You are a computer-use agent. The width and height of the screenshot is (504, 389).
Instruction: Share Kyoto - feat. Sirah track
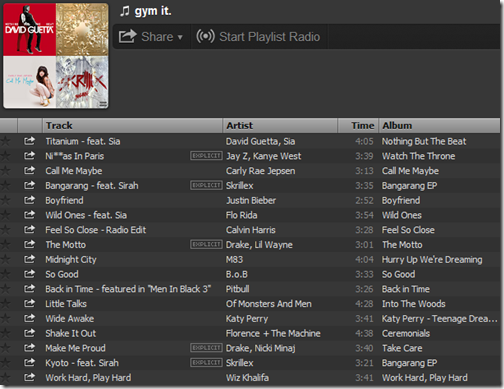click(x=29, y=362)
